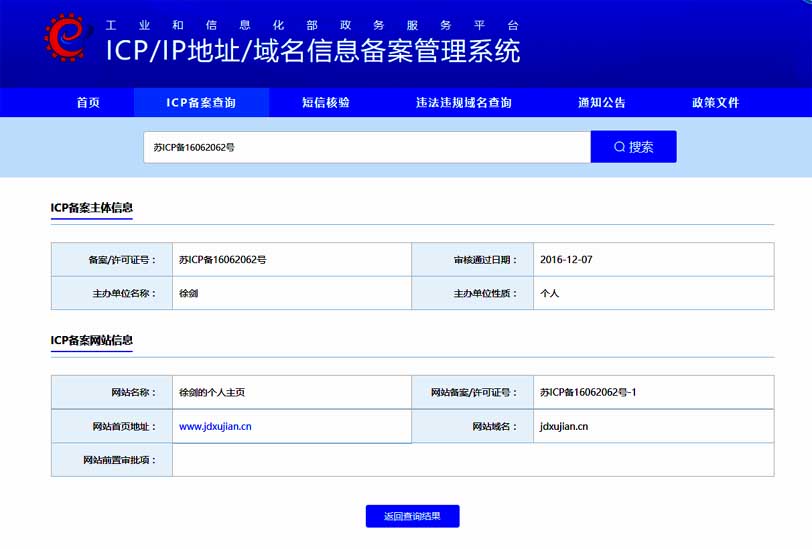Click the magnifier icon in search button

click(620, 147)
